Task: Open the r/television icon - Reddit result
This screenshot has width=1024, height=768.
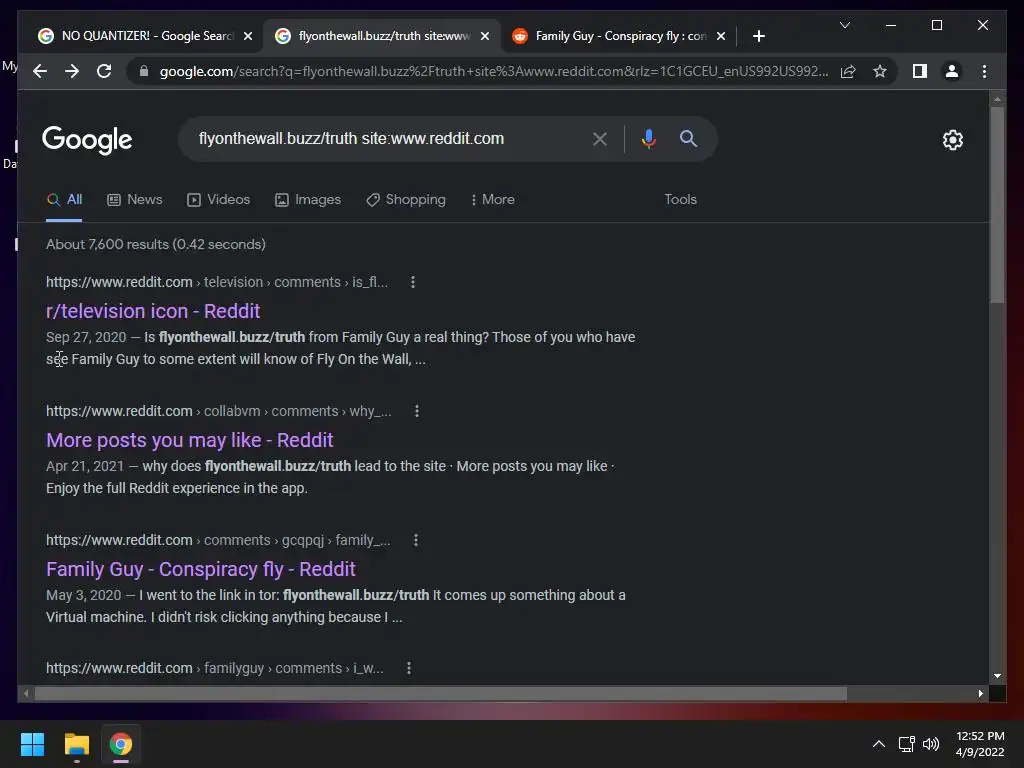Action: click(x=153, y=311)
